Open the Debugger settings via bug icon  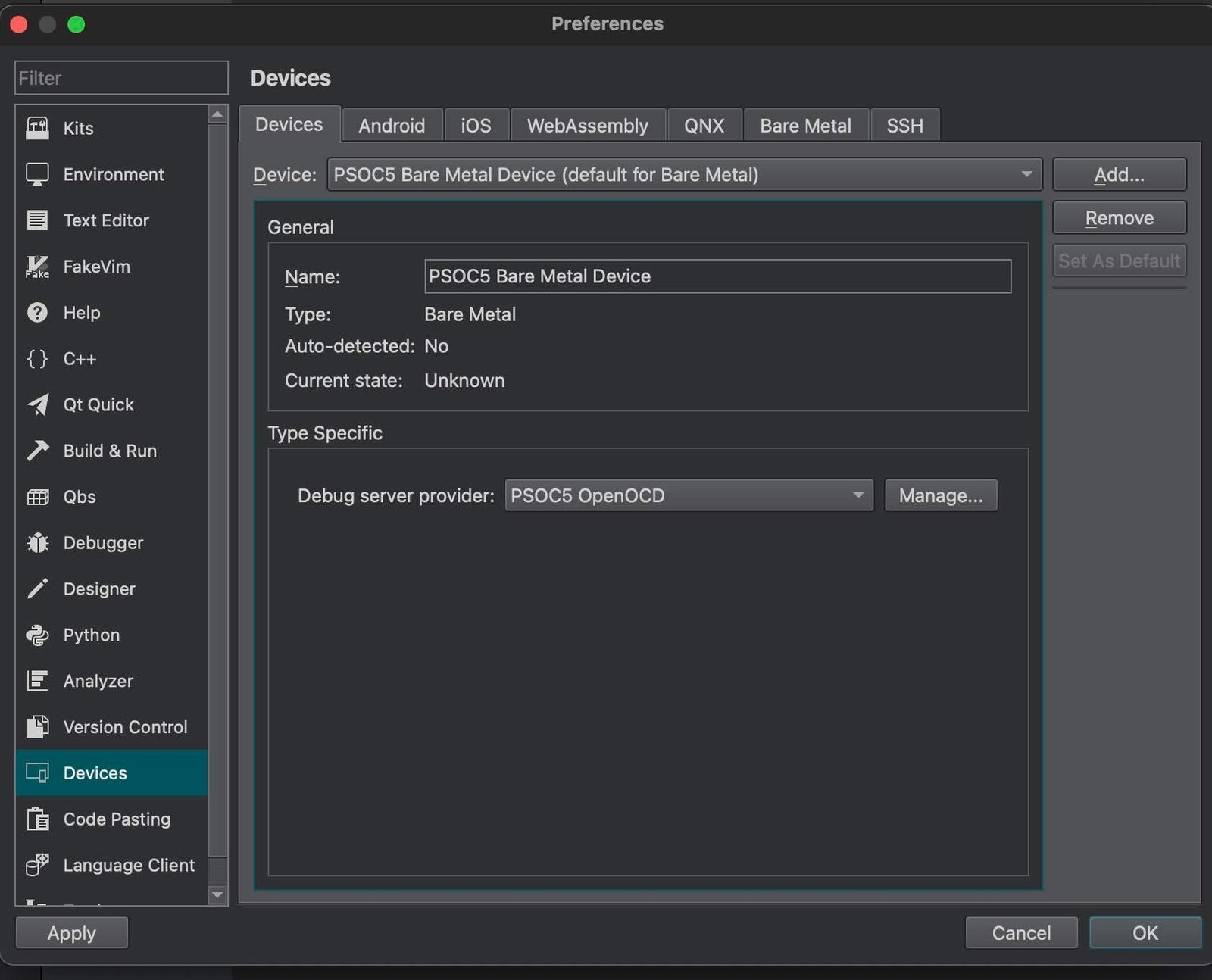[36, 542]
